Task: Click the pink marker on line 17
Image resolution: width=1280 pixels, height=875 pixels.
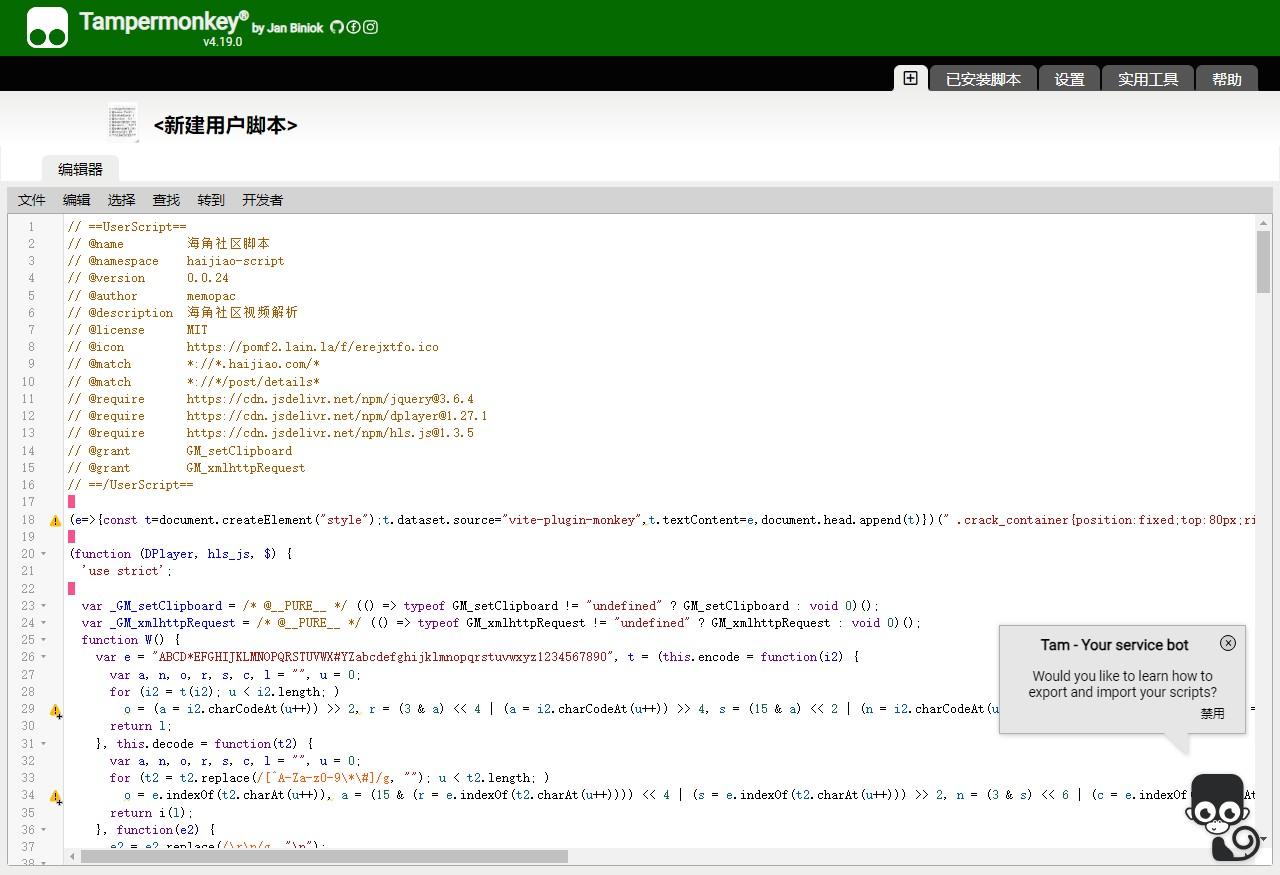Action: pyautogui.click(x=71, y=502)
